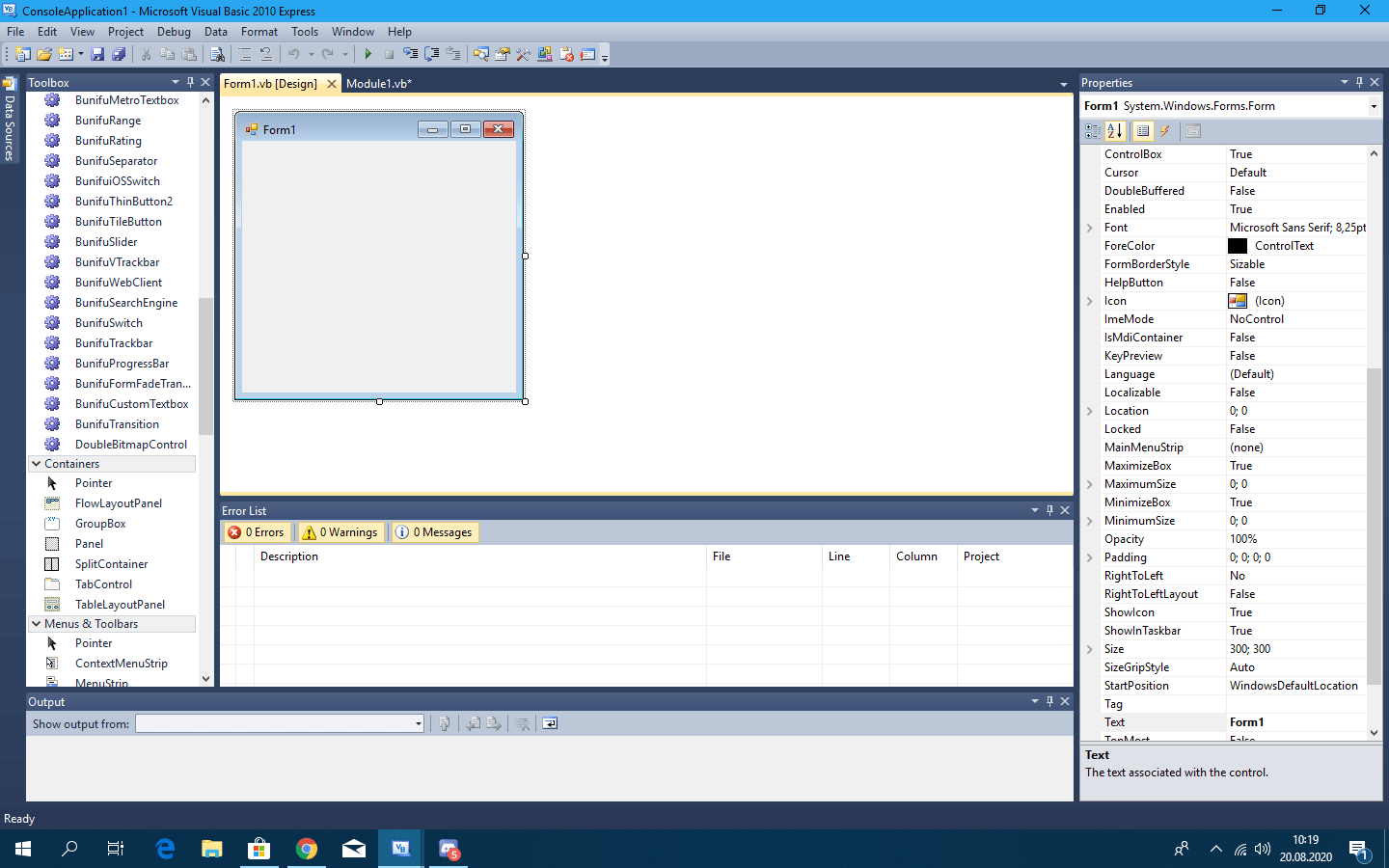Open Find in Files from the toolbar

217,55
